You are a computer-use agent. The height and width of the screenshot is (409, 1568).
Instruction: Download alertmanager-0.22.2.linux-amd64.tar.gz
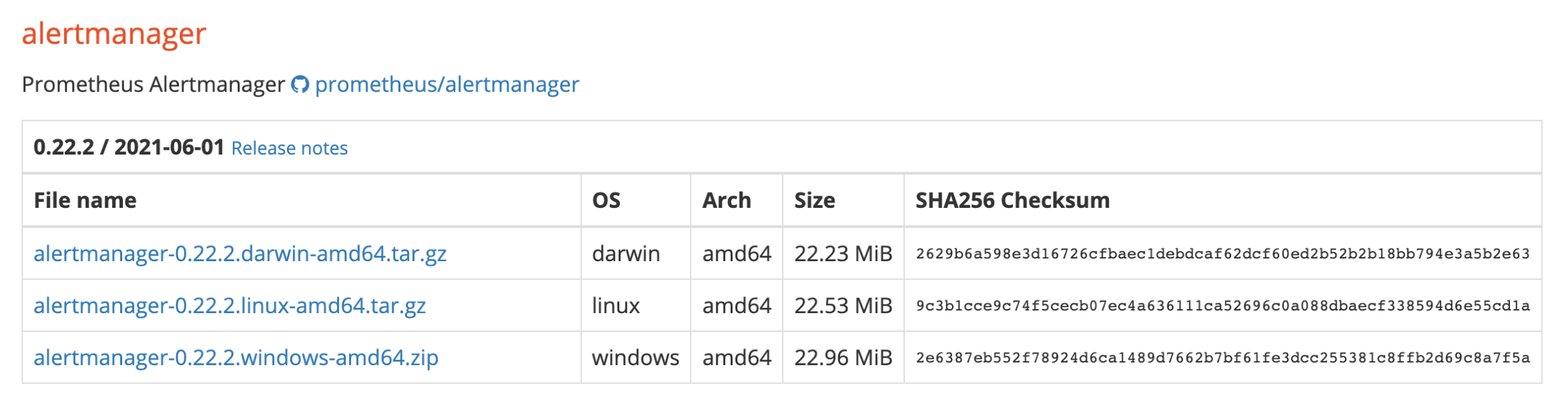point(230,306)
